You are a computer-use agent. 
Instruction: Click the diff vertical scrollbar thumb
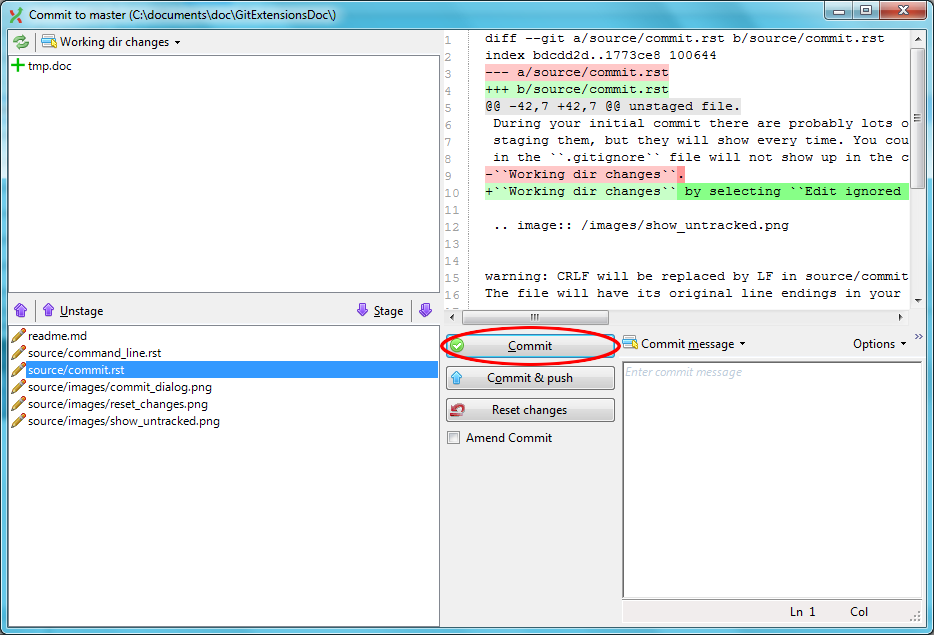917,118
